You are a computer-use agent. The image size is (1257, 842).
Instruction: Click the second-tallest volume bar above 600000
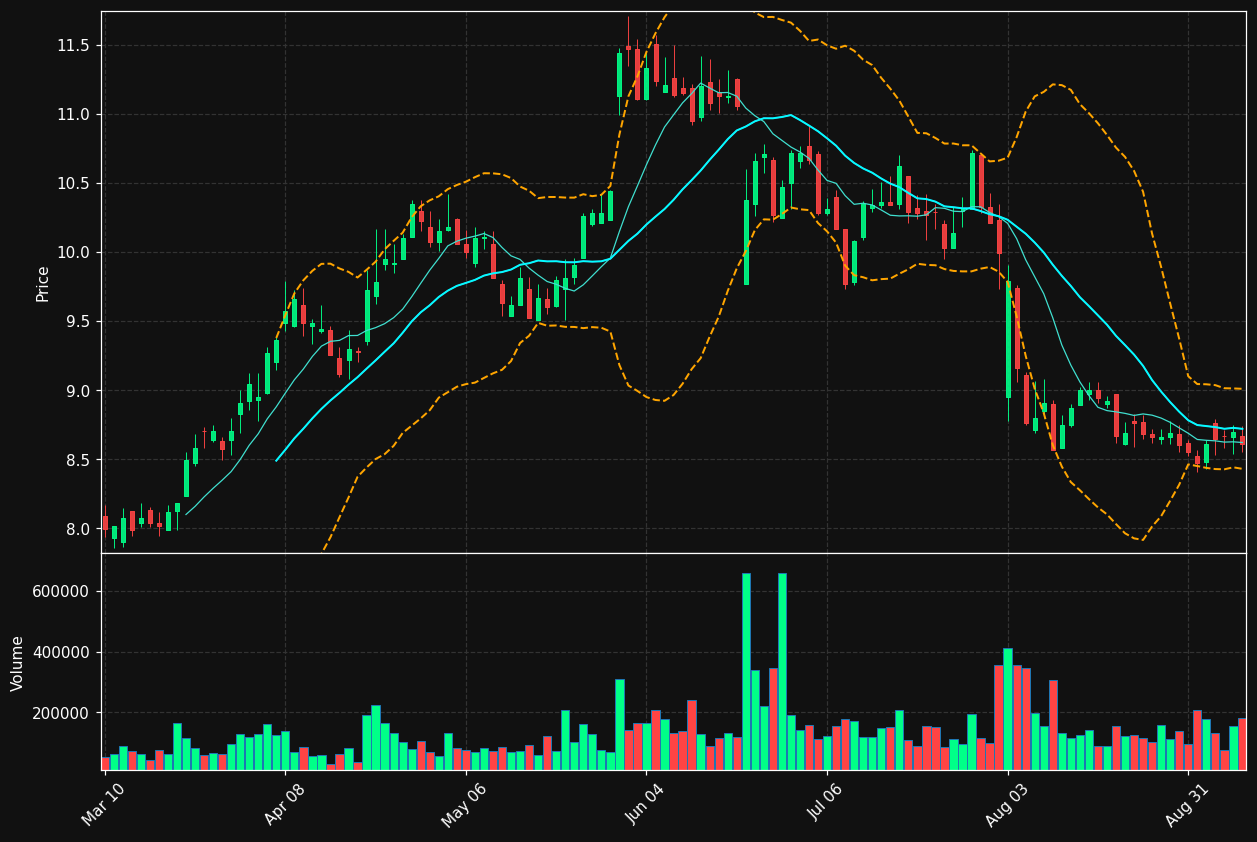782,671
